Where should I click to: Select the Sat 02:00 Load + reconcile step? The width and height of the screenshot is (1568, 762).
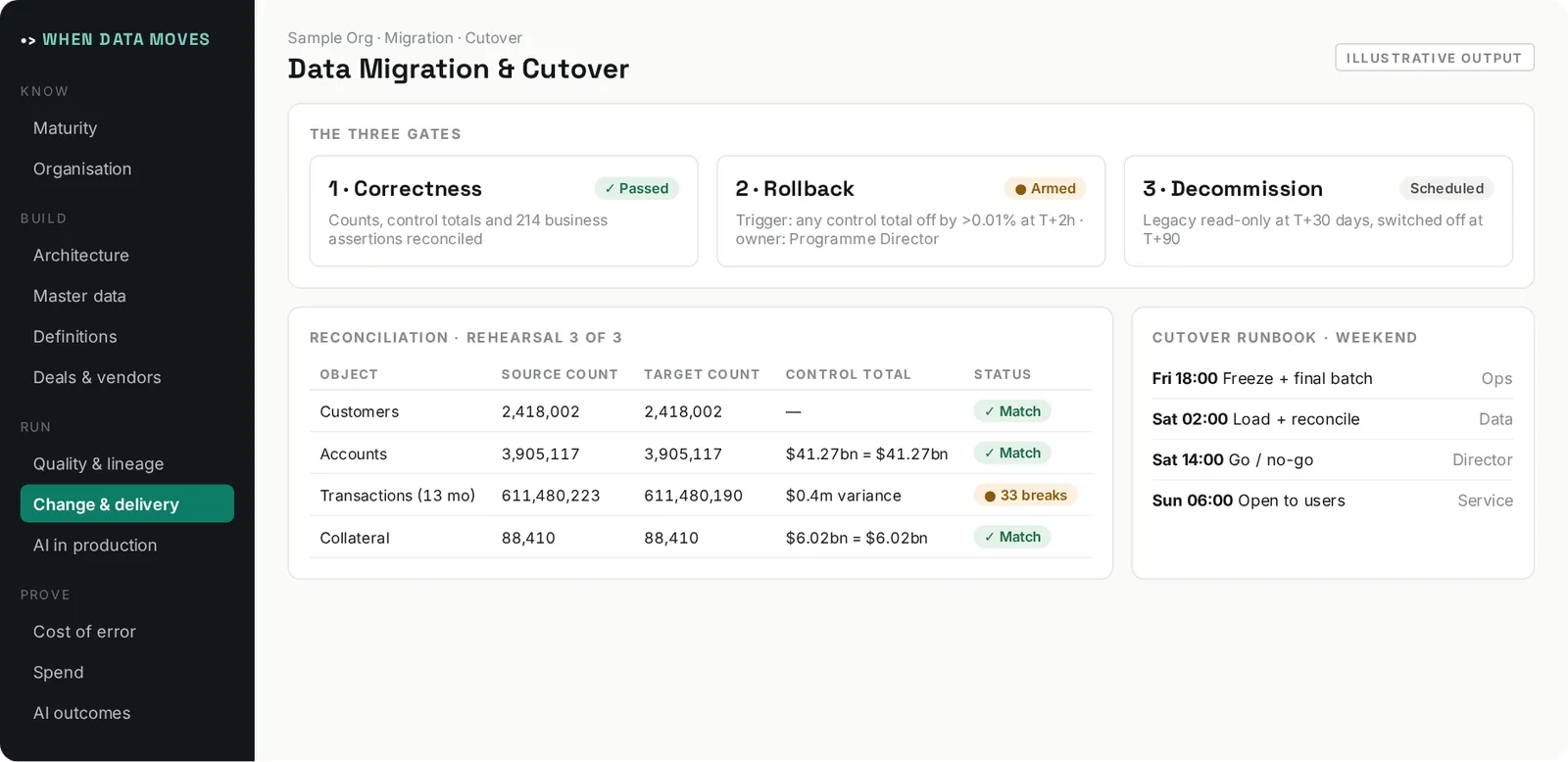(1333, 419)
